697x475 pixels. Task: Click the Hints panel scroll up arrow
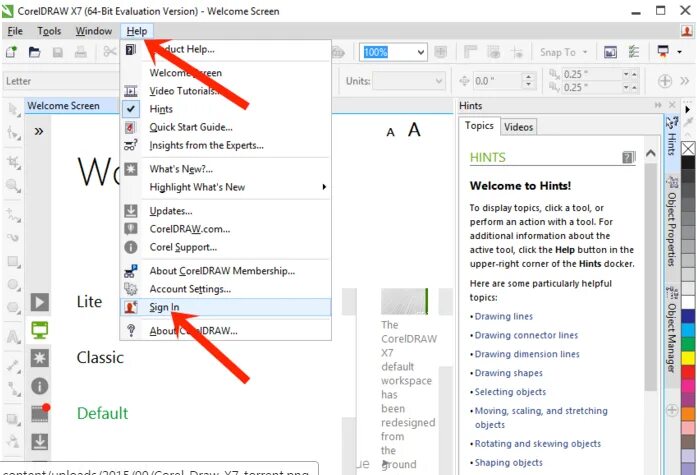click(651, 154)
